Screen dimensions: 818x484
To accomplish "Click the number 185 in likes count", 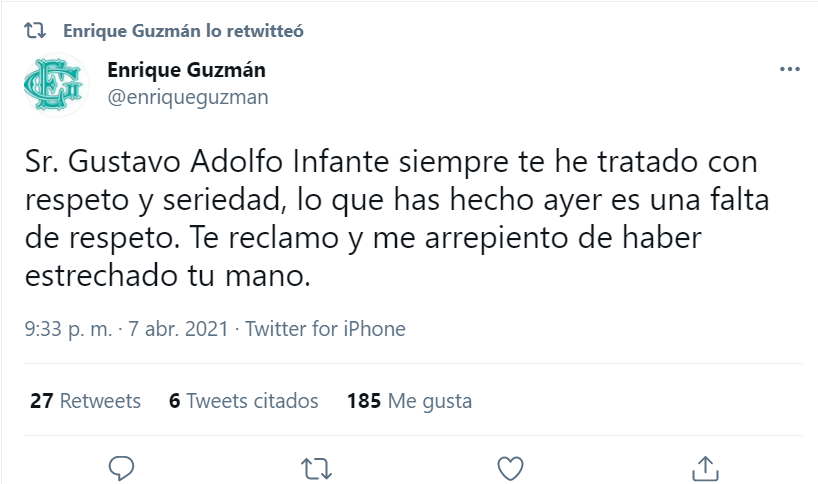I will pyautogui.click(x=364, y=401).
